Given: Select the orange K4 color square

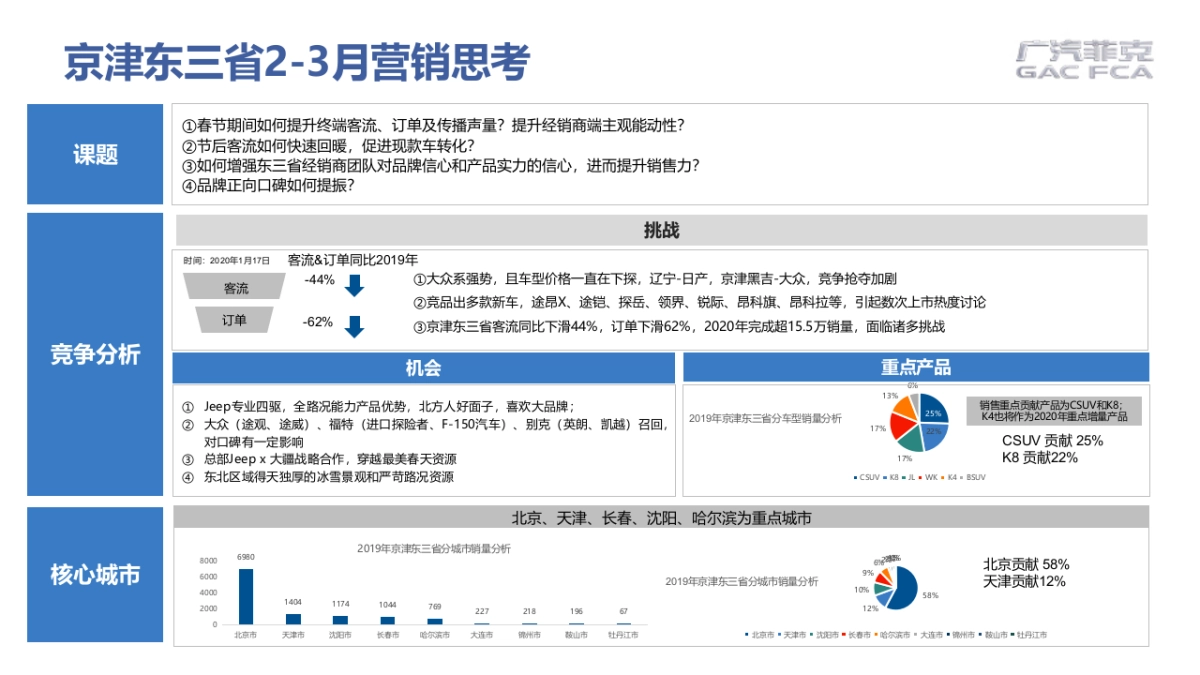Looking at the screenshot, I should tap(941, 478).
